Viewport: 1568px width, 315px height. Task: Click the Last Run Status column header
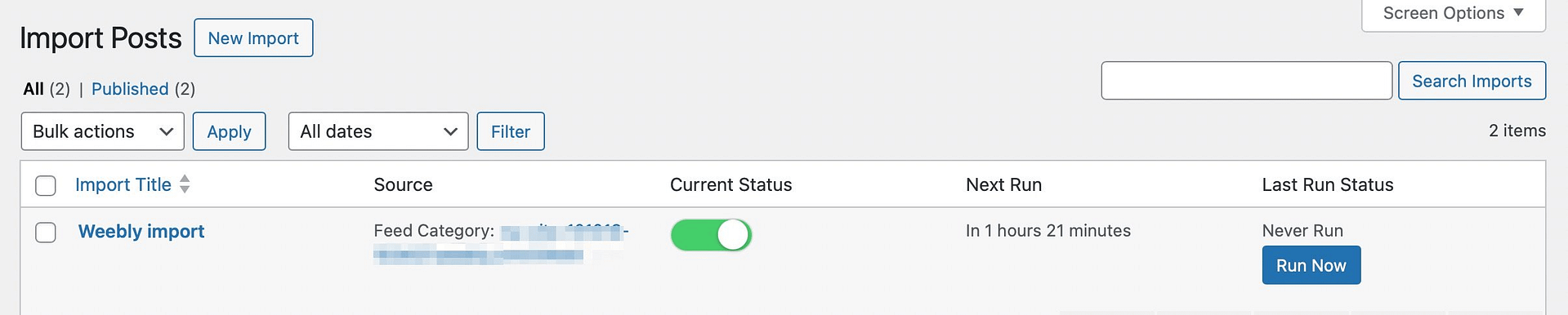(1328, 185)
